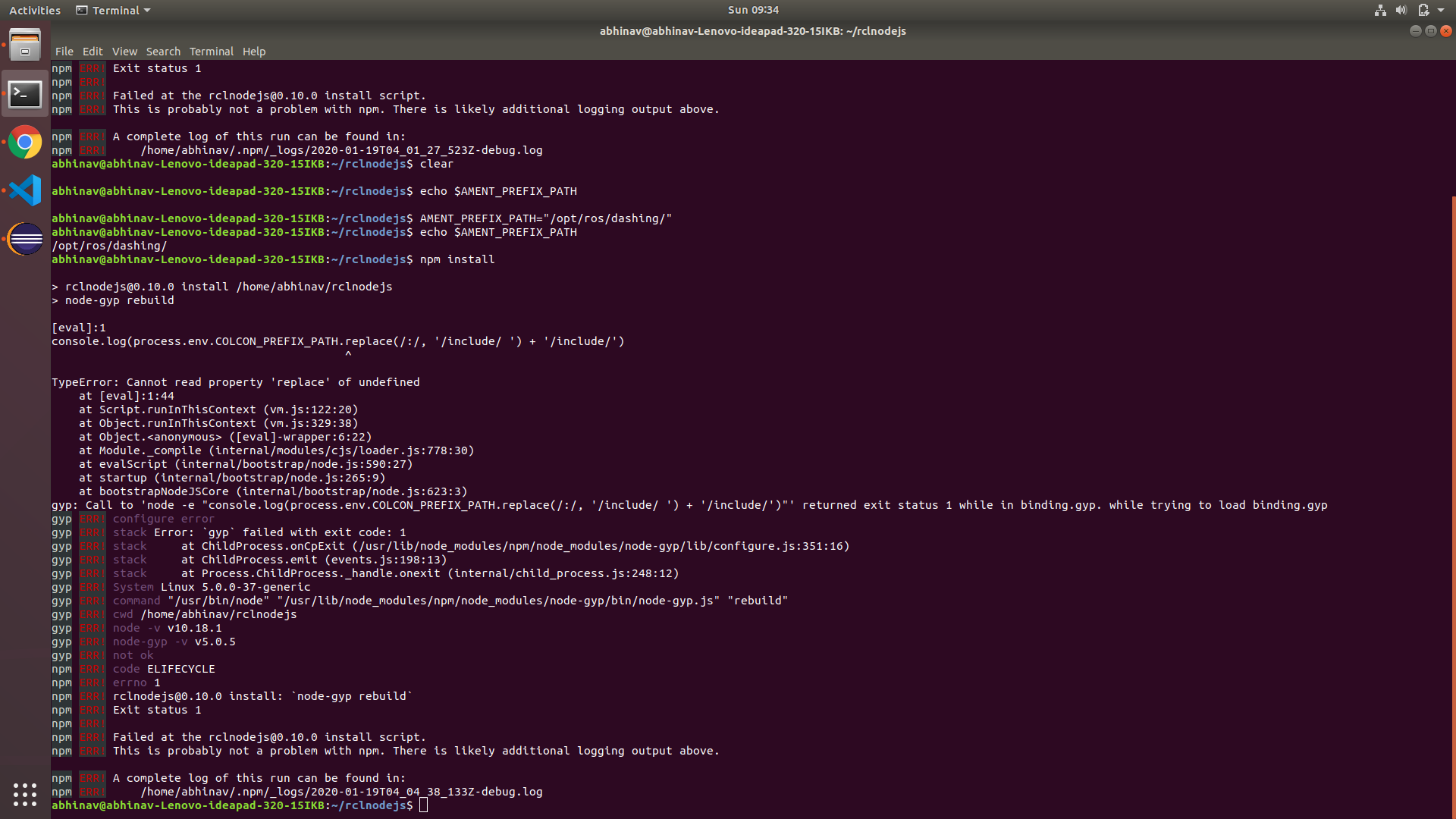Open the File menu
1456x819 pixels.
64,52
